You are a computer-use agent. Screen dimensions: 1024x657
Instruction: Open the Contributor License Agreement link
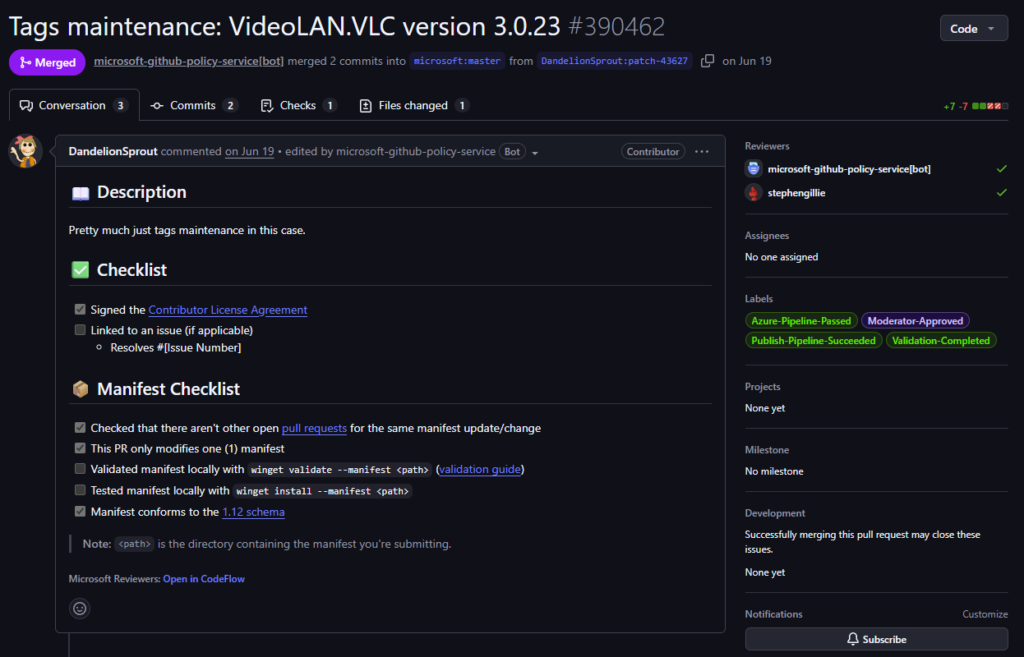point(228,310)
